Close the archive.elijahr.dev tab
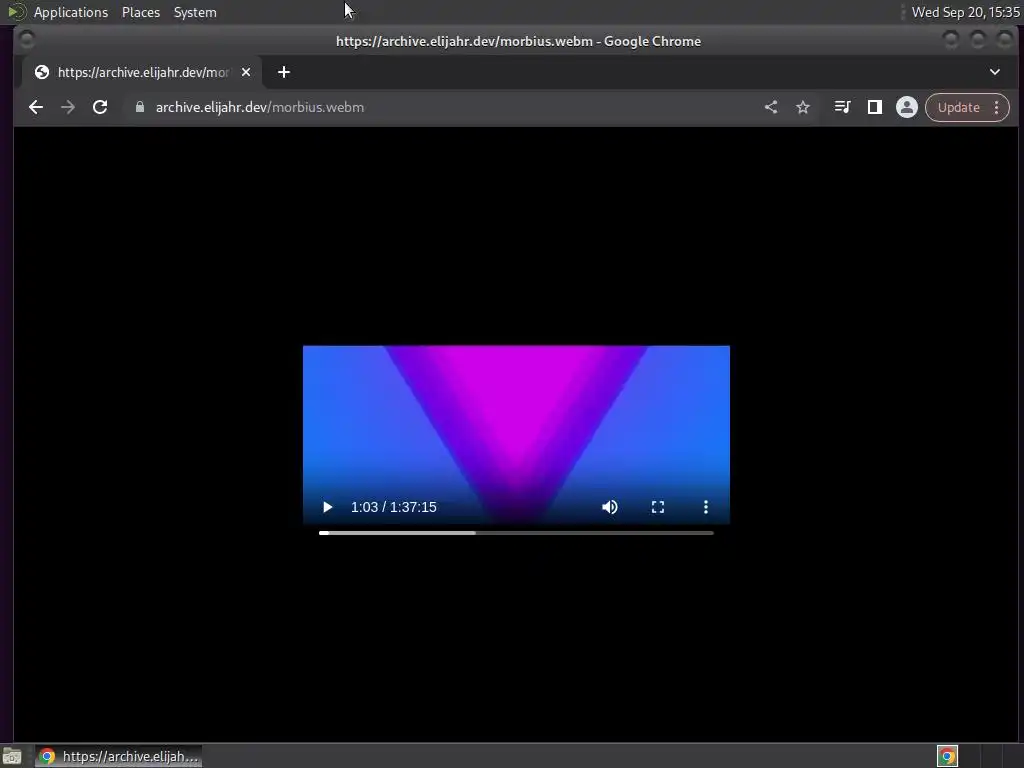Image resolution: width=1024 pixels, height=768 pixels. (x=246, y=72)
